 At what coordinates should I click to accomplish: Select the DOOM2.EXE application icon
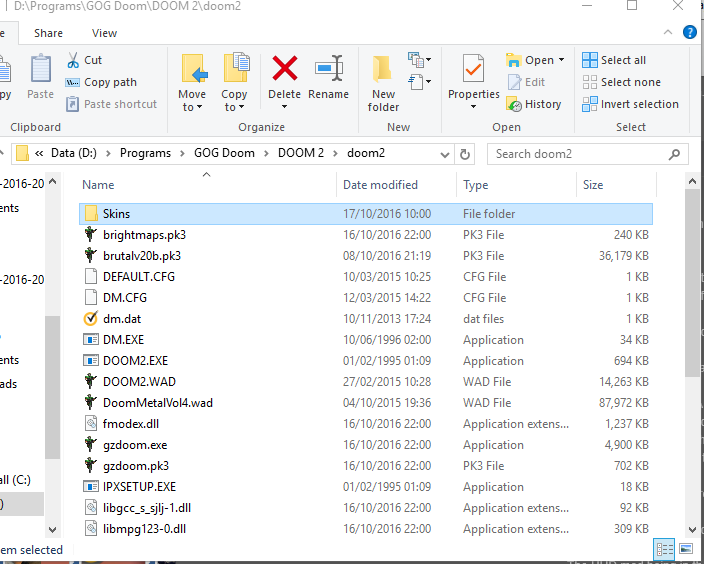(91, 361)
